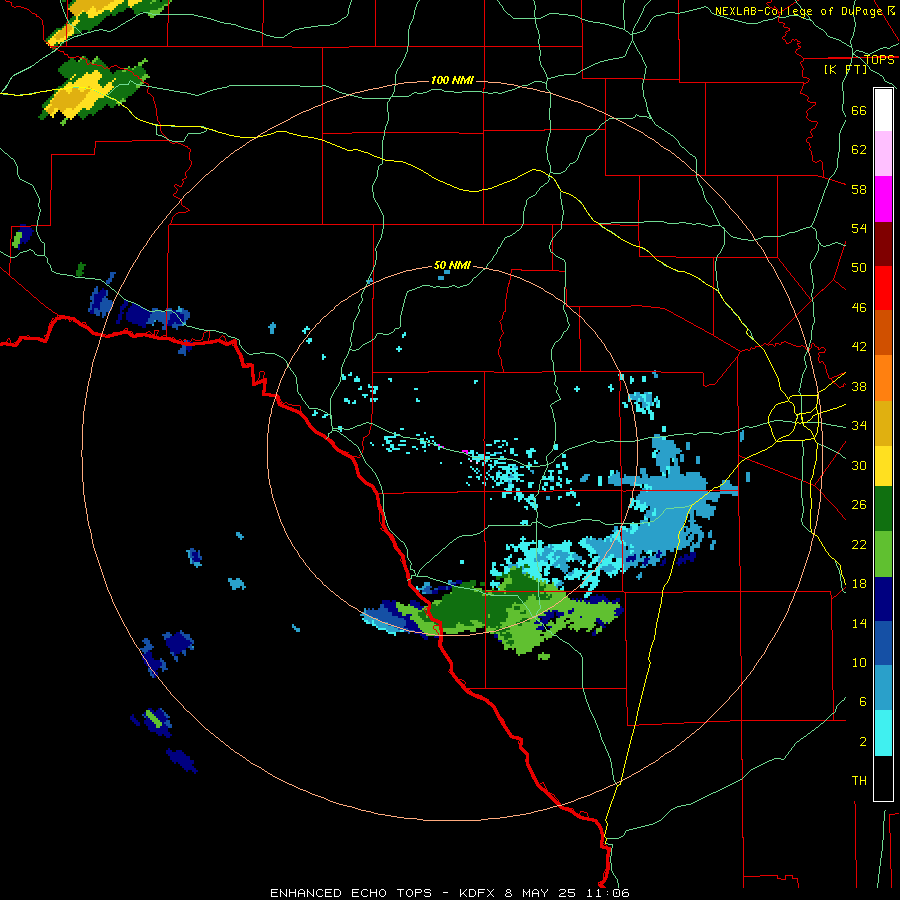Click the black TH legend swatch

pos(883,778)
